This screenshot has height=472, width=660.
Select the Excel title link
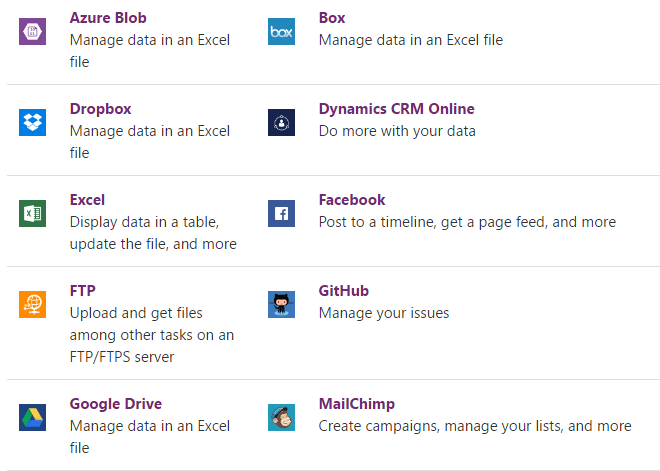click(x=87, y=200)
